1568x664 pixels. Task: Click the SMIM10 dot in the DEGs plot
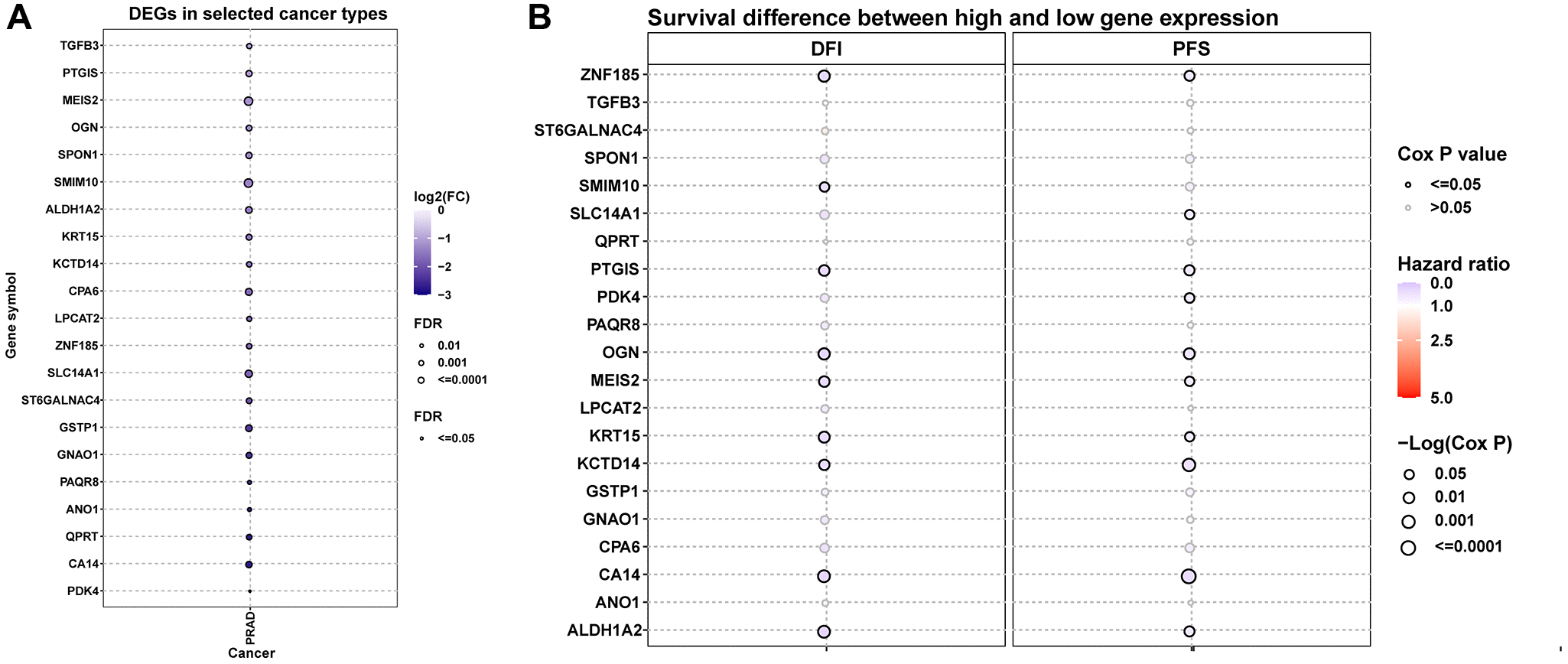[x=249, y=183]
